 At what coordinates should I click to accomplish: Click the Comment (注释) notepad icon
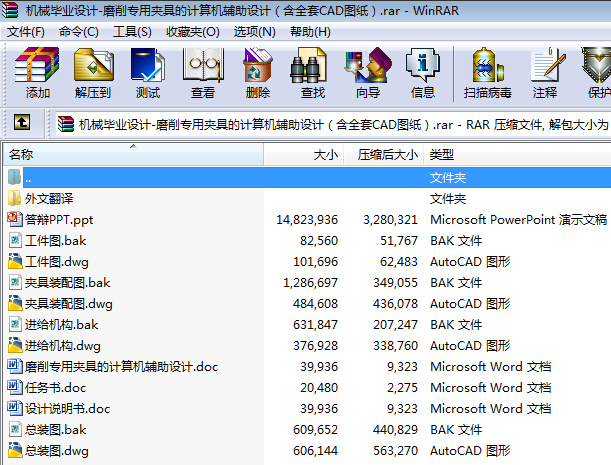[548, 65]
